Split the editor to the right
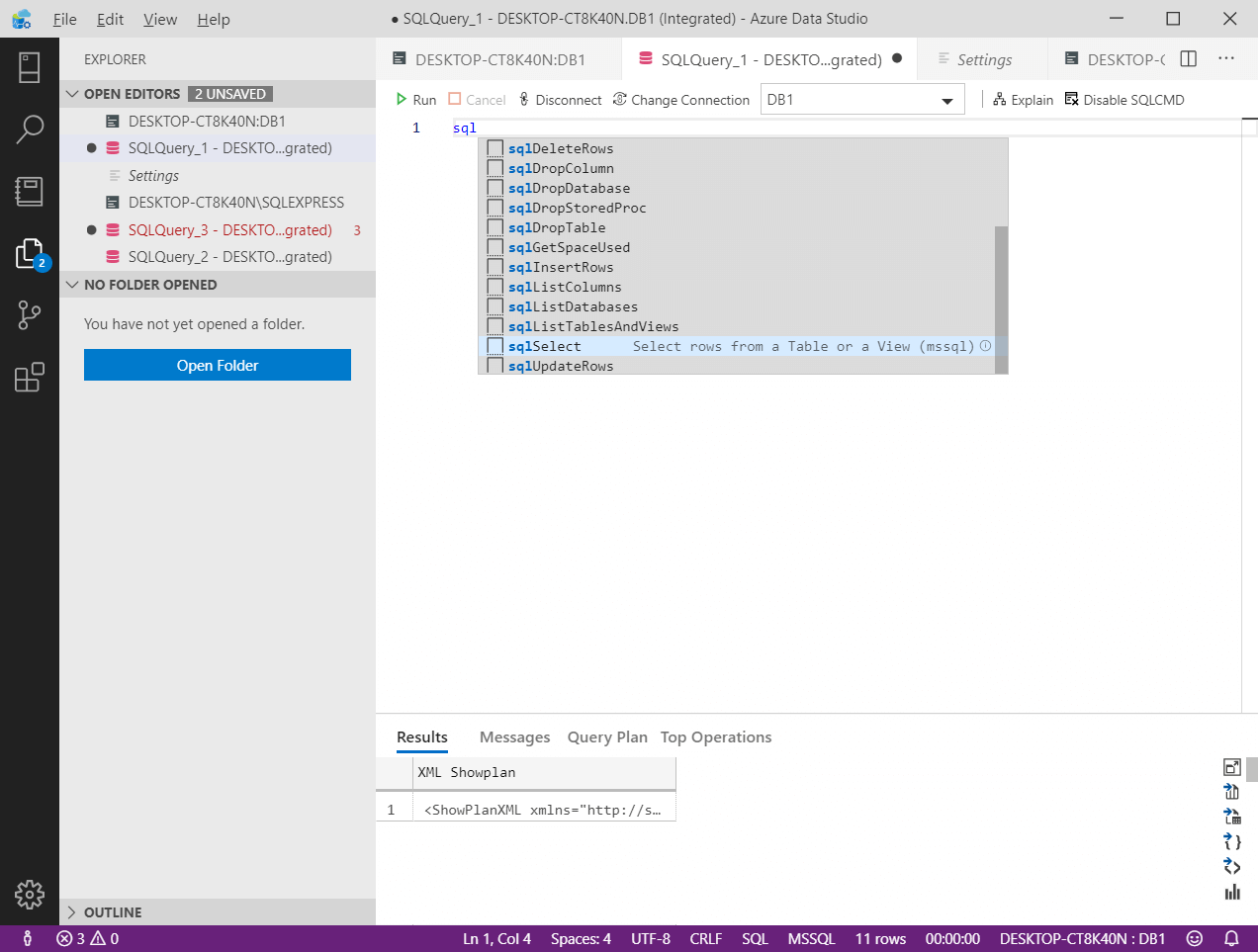Image resolution: width=1258 pixels, height=952 pixels. point(1189,58)
